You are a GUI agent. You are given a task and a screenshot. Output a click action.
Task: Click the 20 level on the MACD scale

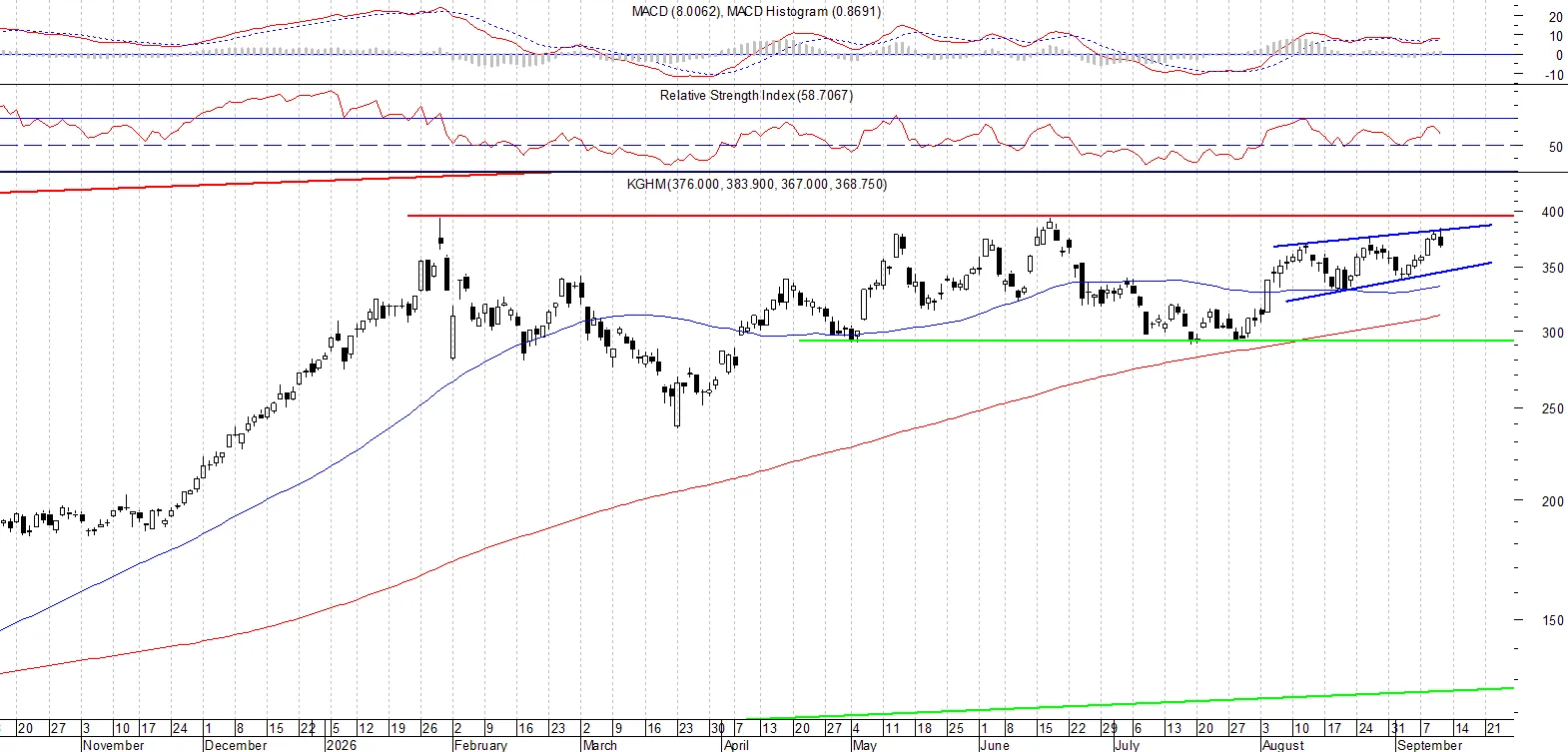[x=1556, y=17]
